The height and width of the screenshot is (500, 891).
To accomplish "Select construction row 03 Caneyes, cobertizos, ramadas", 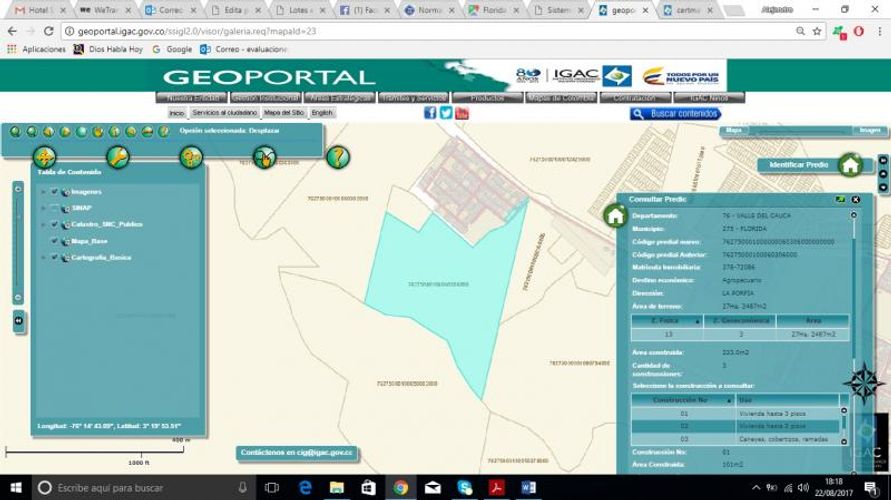I will (x=735, y=439).
